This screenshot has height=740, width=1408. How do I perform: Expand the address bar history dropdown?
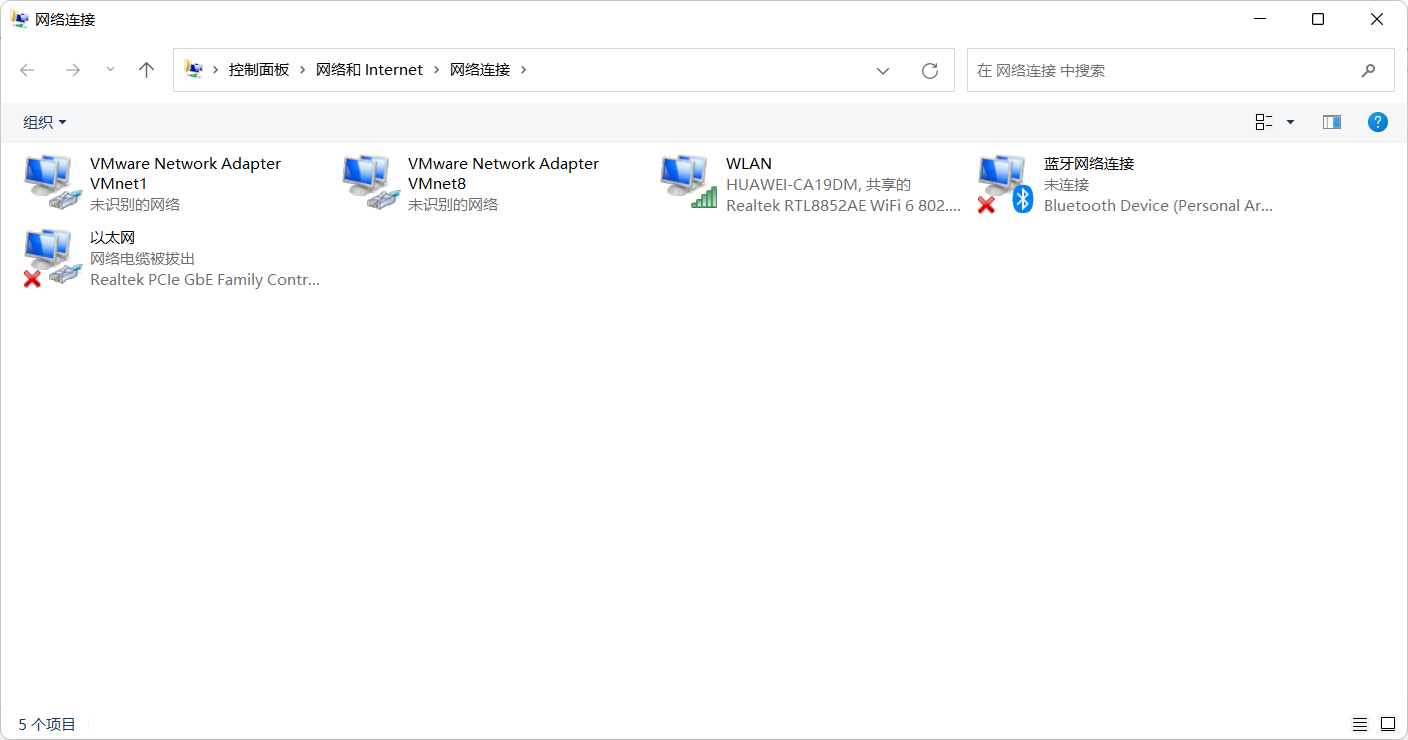(882, 70)
